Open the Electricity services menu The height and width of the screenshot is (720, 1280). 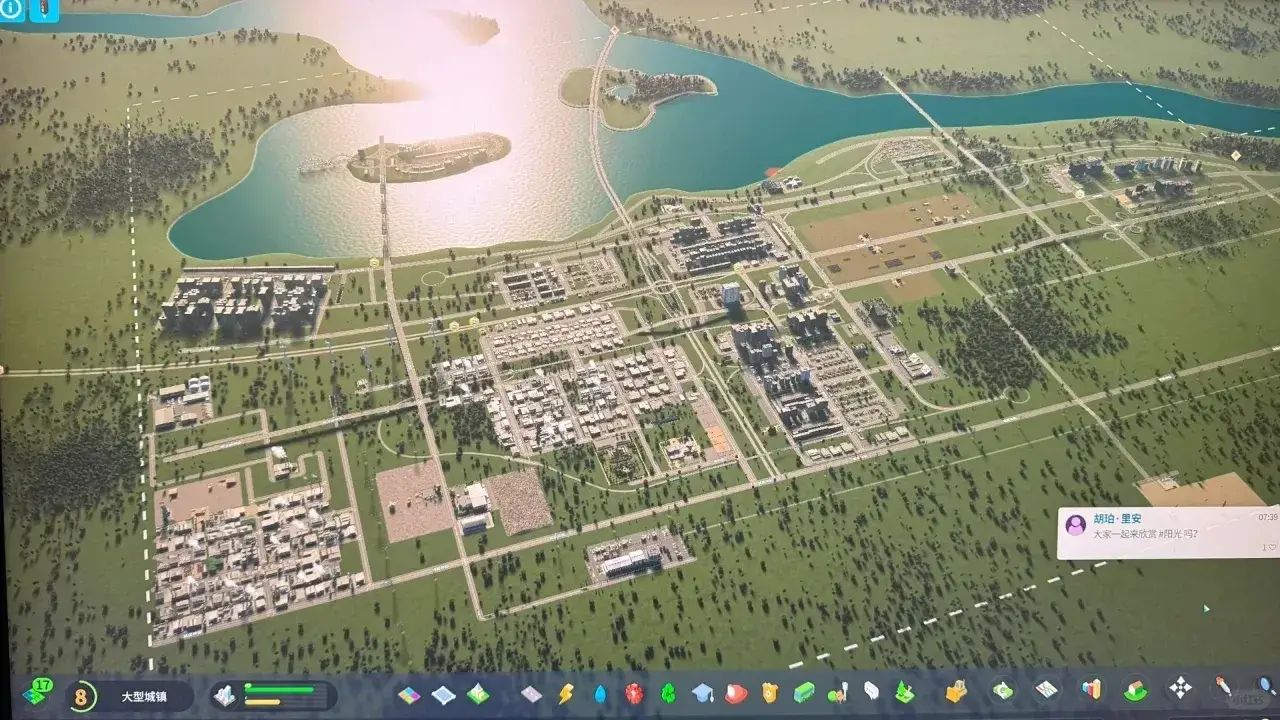[566, 693]
